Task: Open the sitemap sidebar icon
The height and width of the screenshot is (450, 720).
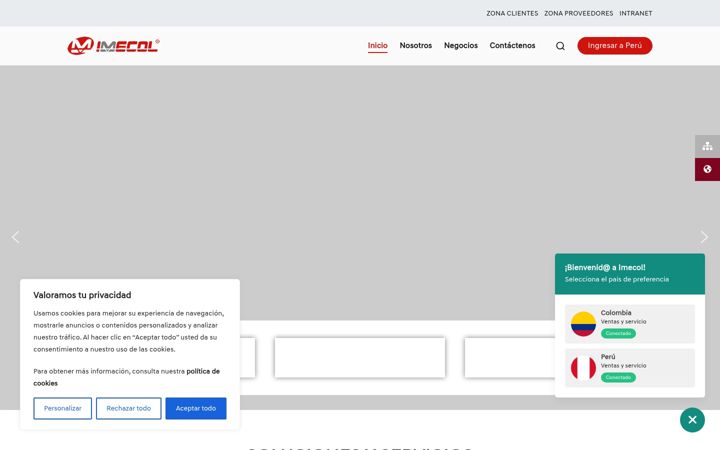Action: (707, 146)
